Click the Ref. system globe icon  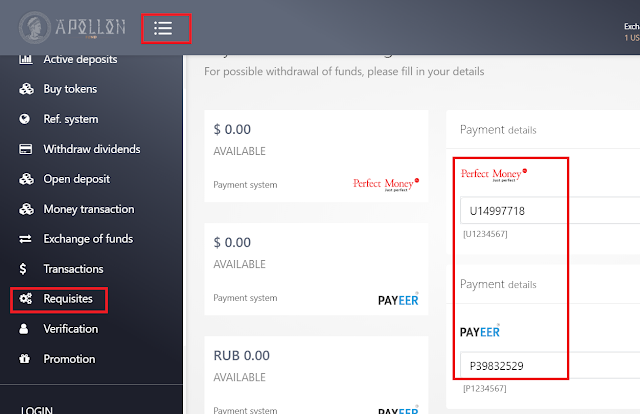point(24,119)
